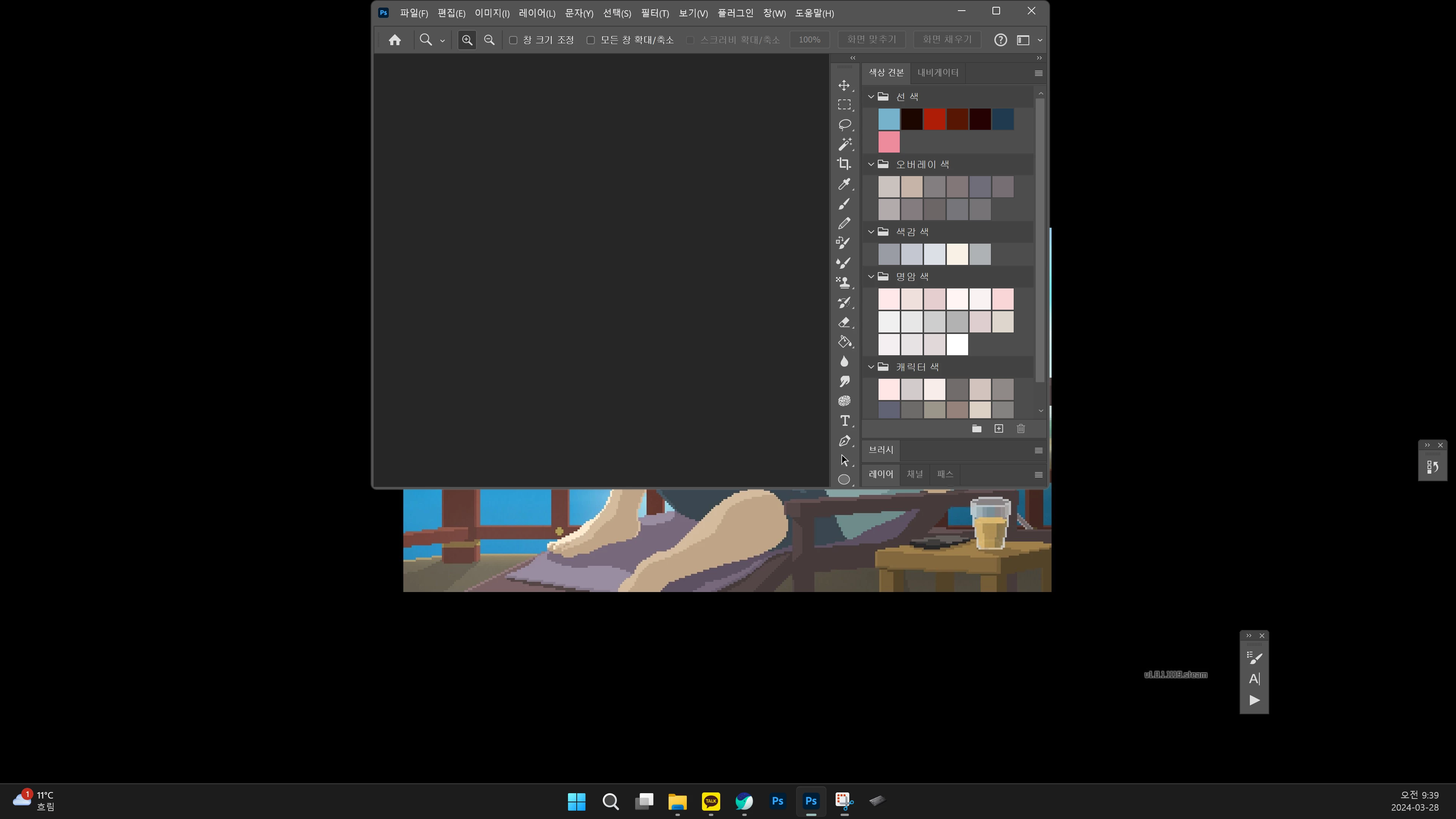
Task: Open the workspace switcher dropdown arrow
Action: pyautogui.click(x=1040, y=40)
